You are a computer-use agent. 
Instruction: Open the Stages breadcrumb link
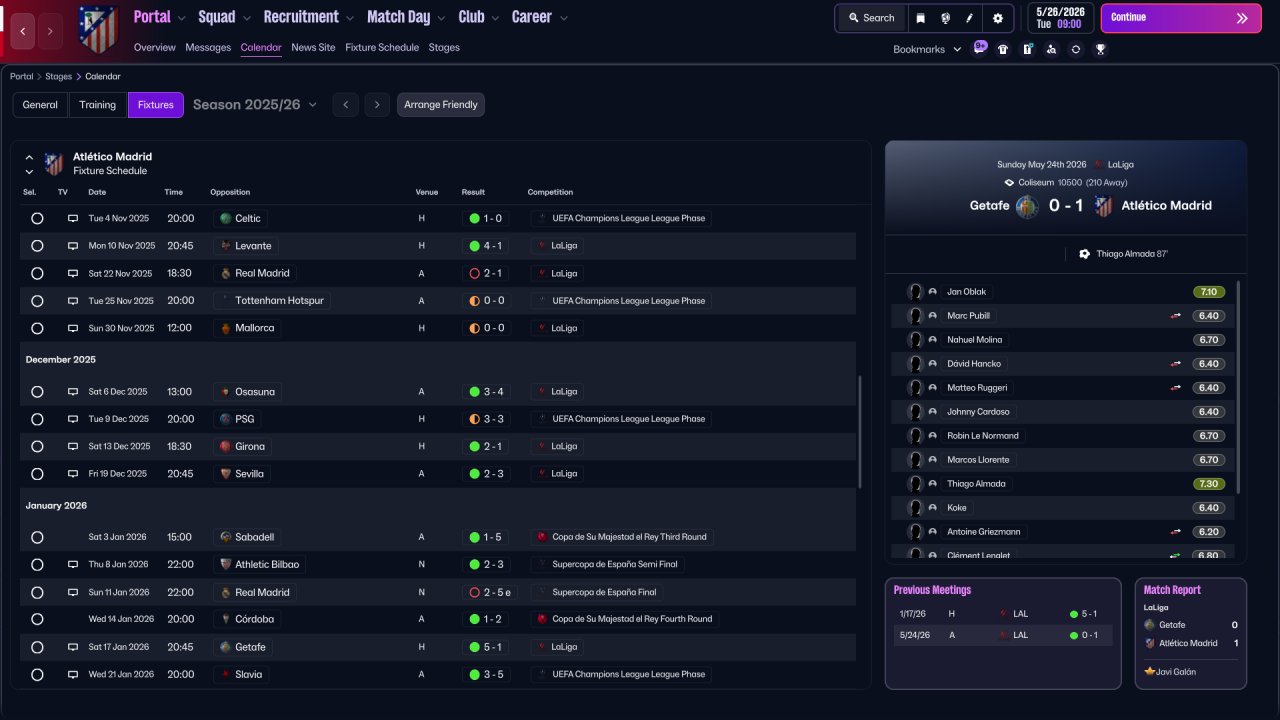pyautogui.click(x=59, y=76)
